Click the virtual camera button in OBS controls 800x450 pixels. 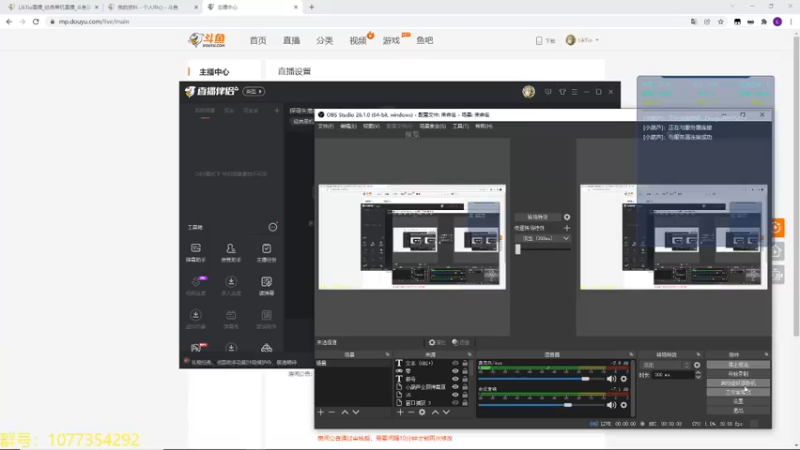pos(738,383)
